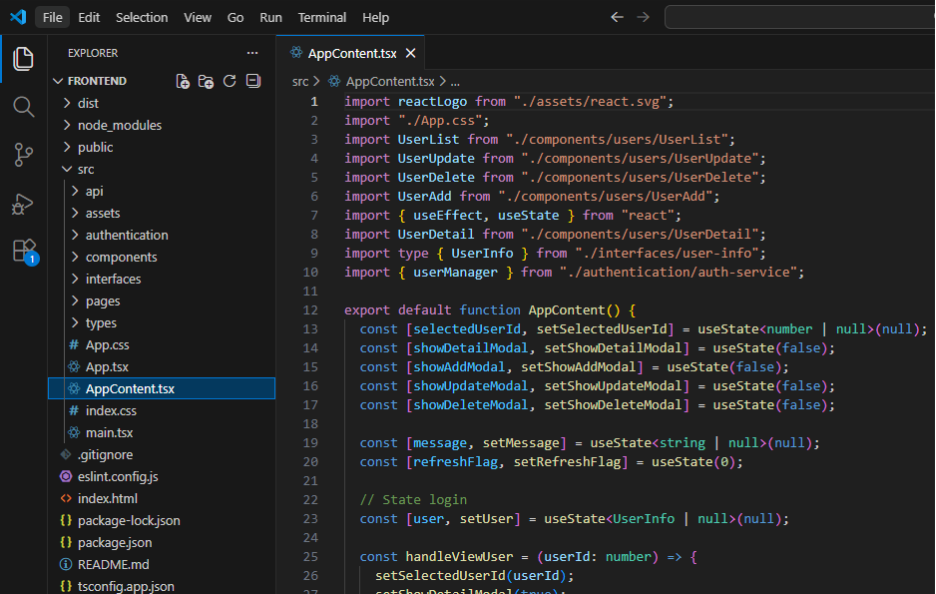The height and width of the screenshot is (594, 936).
Task: Open the Terminal menu
Action: [322, 17]
